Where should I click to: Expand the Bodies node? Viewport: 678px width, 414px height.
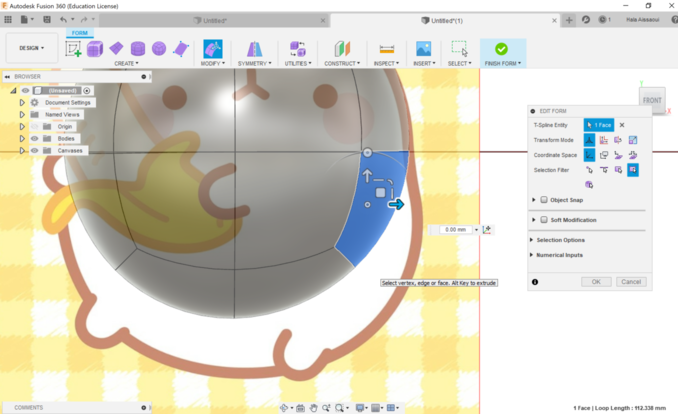tap(22, 138)
